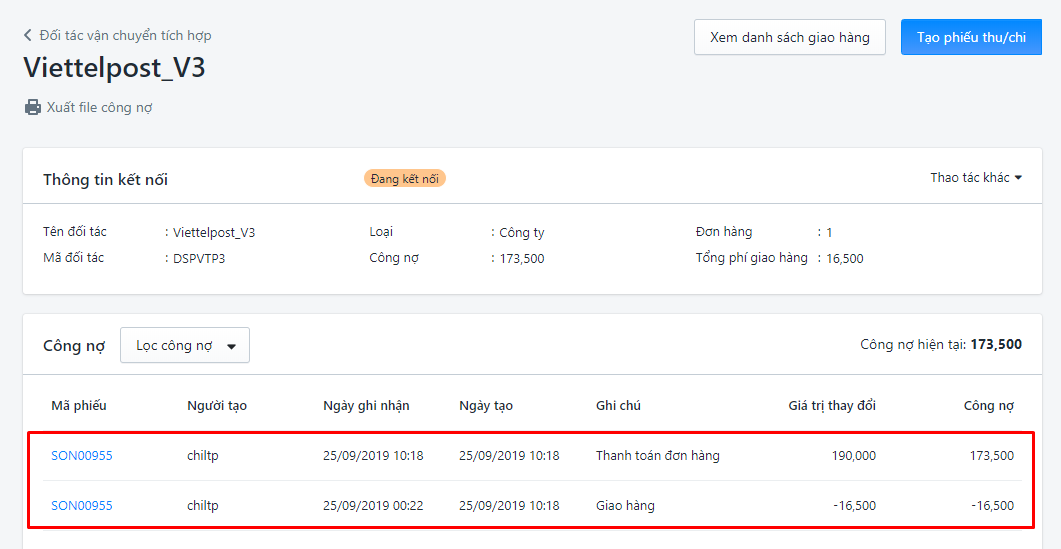This screenshot has width=1061, height=549.
Task: Click the Người tạo column header
Action: click(217, 406)
